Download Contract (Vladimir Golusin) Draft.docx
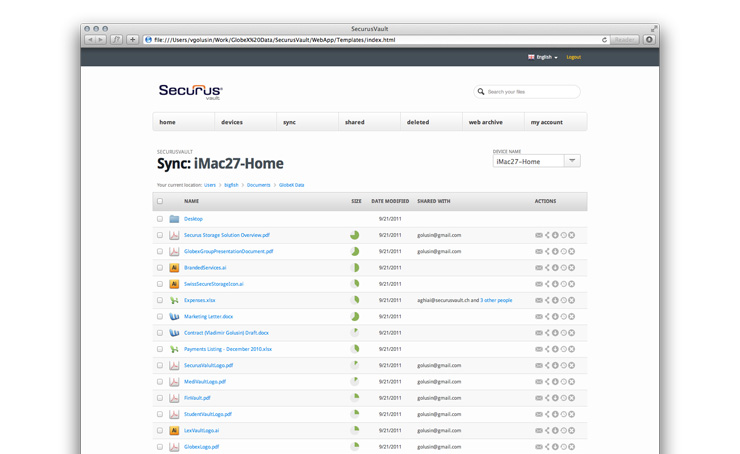Screen dimensions: 740x454 point(555,333)
